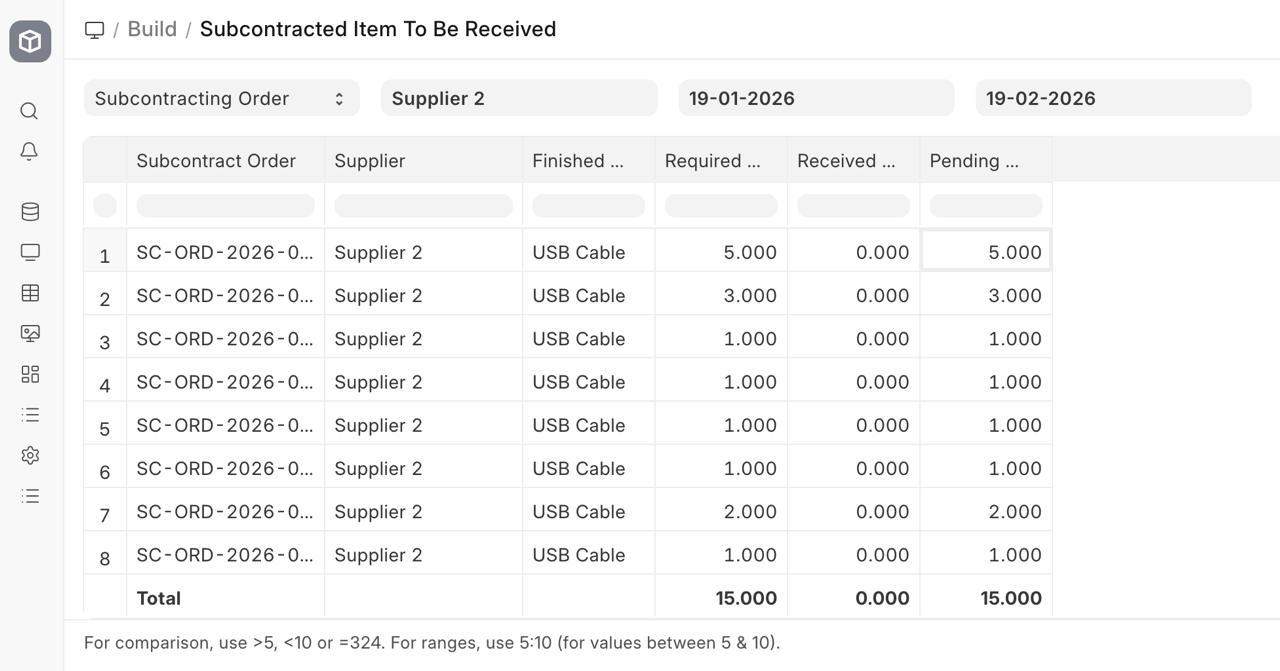The width and height of the screenshot is (1280, 671).
Task: Click the Supplier 2 filter field
Action: 519,98
